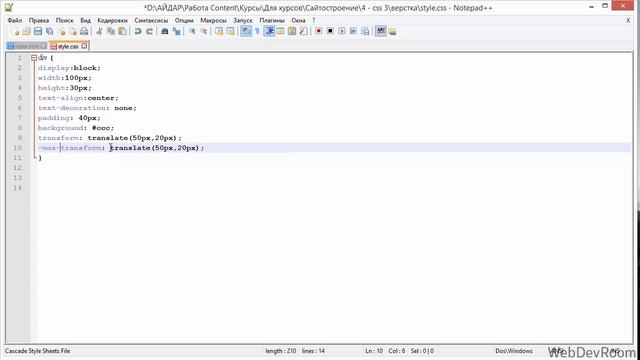This screenshot has width=640, height=360.
Task: Save the file with the diskette icon
Action: click(x=38, y=31)
